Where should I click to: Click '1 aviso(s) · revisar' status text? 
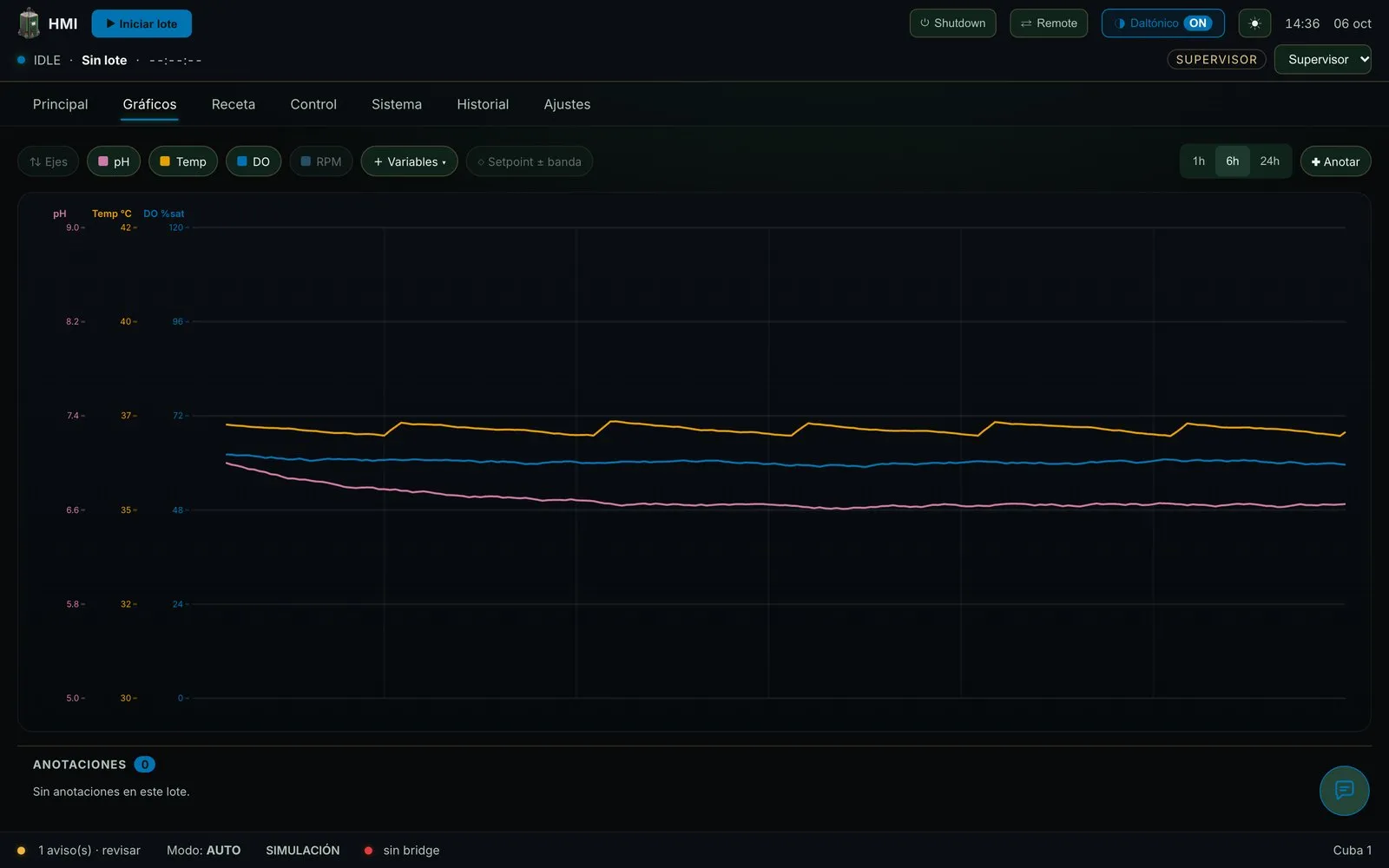(x=89, y=851)
